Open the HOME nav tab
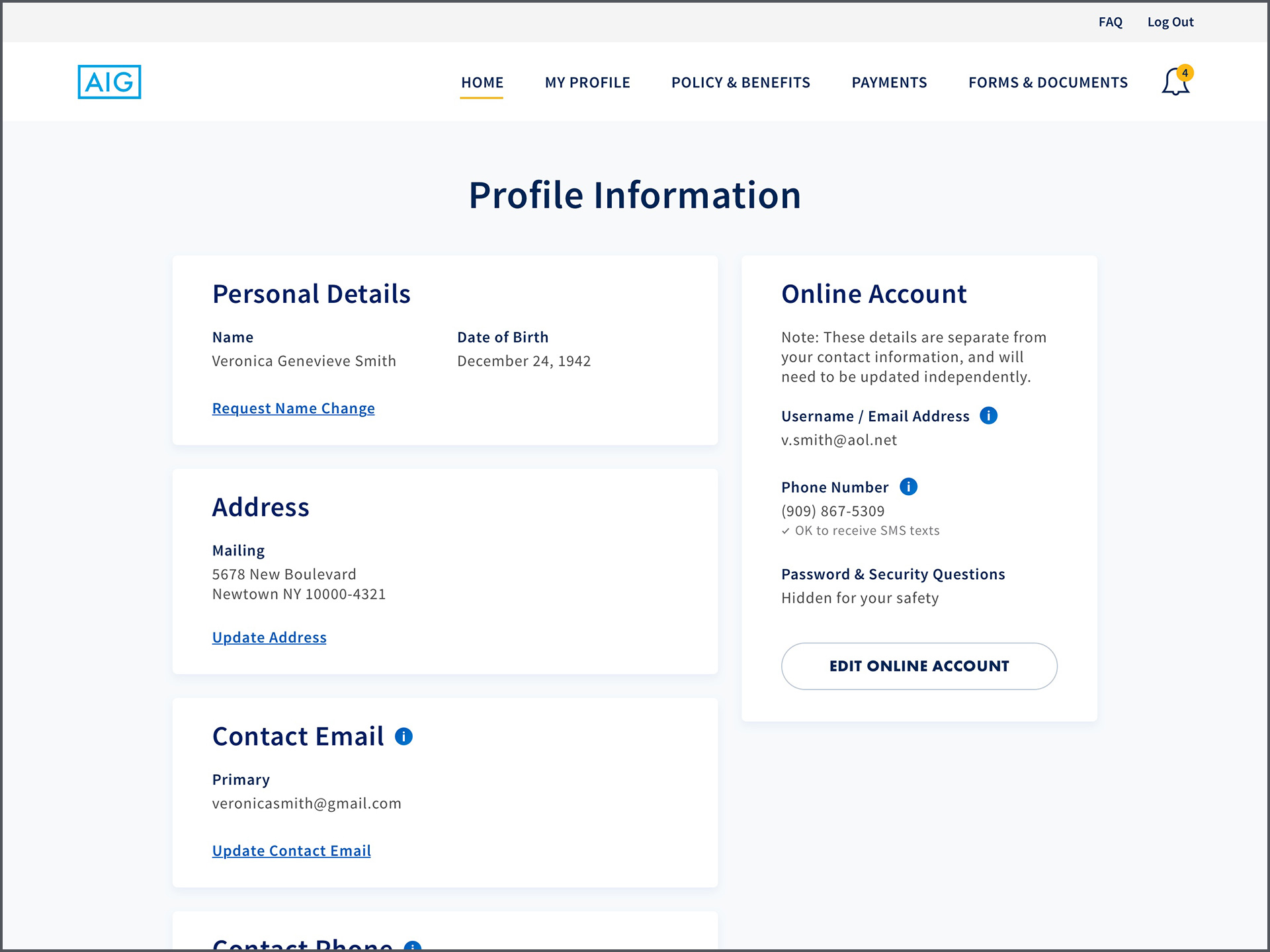This screenshot has height=952, width=1270. [482, 83]
